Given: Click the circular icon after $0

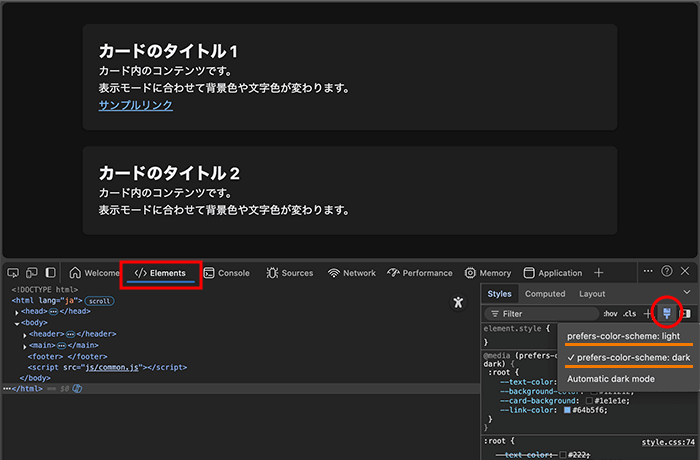Looking at the screenshot, I should (77, 389).
